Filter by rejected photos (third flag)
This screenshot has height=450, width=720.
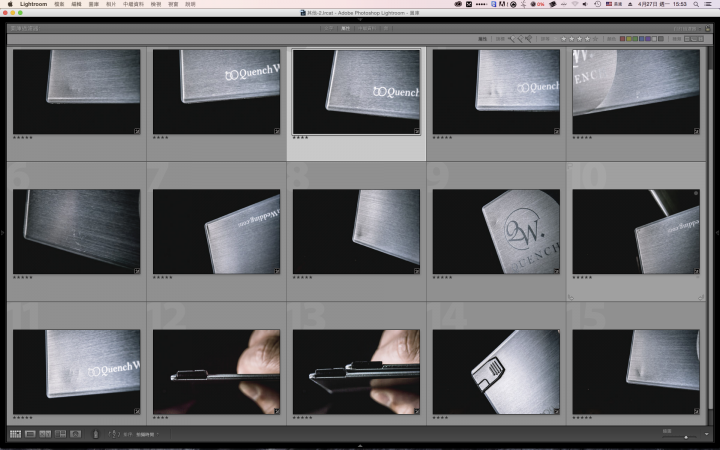[529, 39]
